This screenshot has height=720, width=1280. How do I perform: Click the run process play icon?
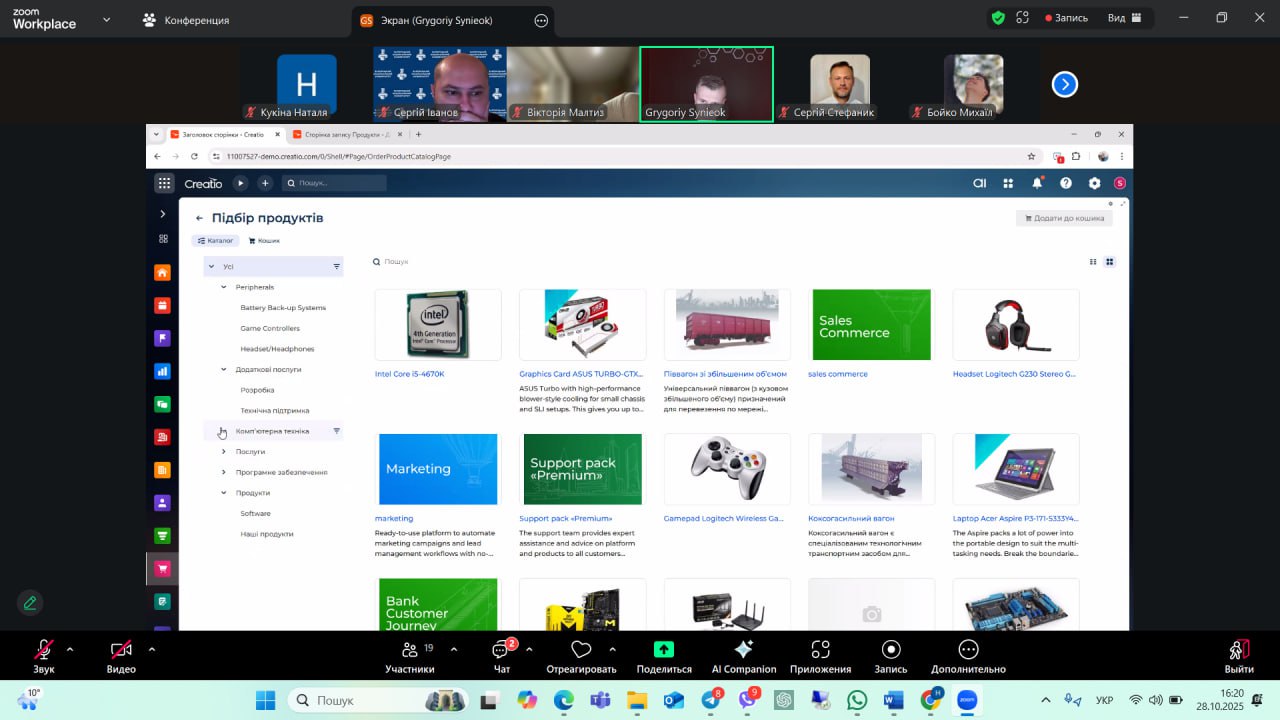240,183
